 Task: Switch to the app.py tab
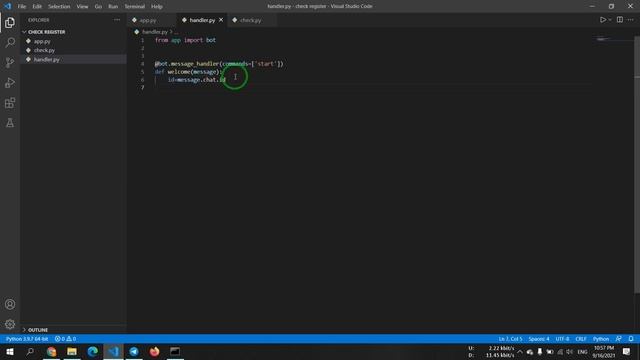(148, 20)
